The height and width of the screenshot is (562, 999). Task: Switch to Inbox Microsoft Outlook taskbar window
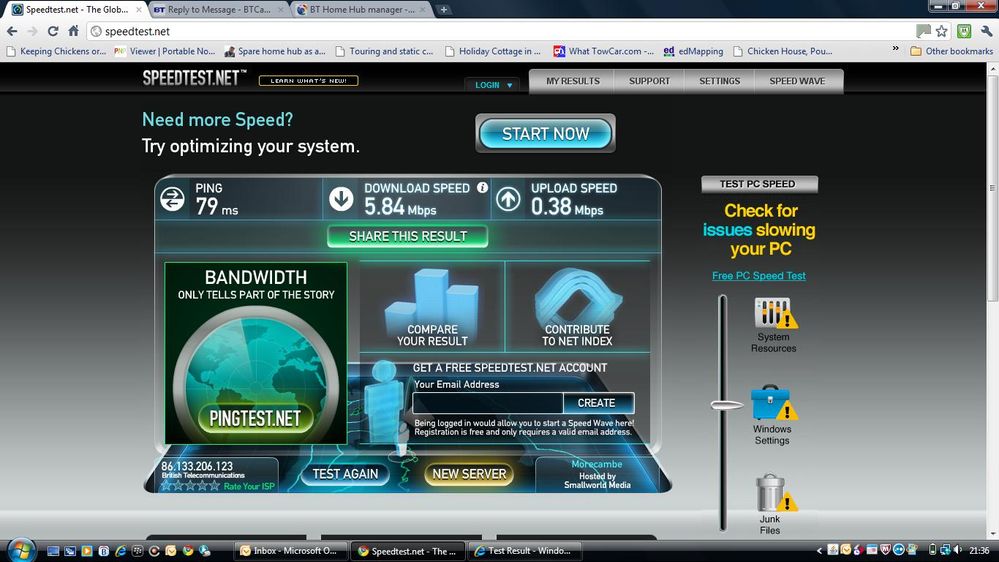point(291,551)
